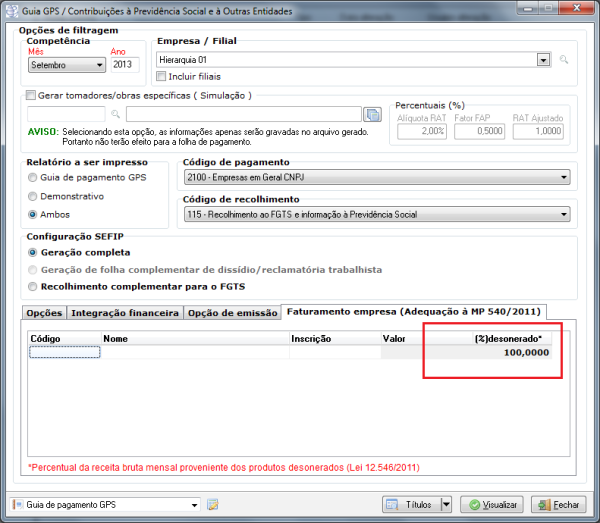Click the search magnifier beside Empresa/Filial
This screenshot has height=523, width=600.
tap(565, 60)
